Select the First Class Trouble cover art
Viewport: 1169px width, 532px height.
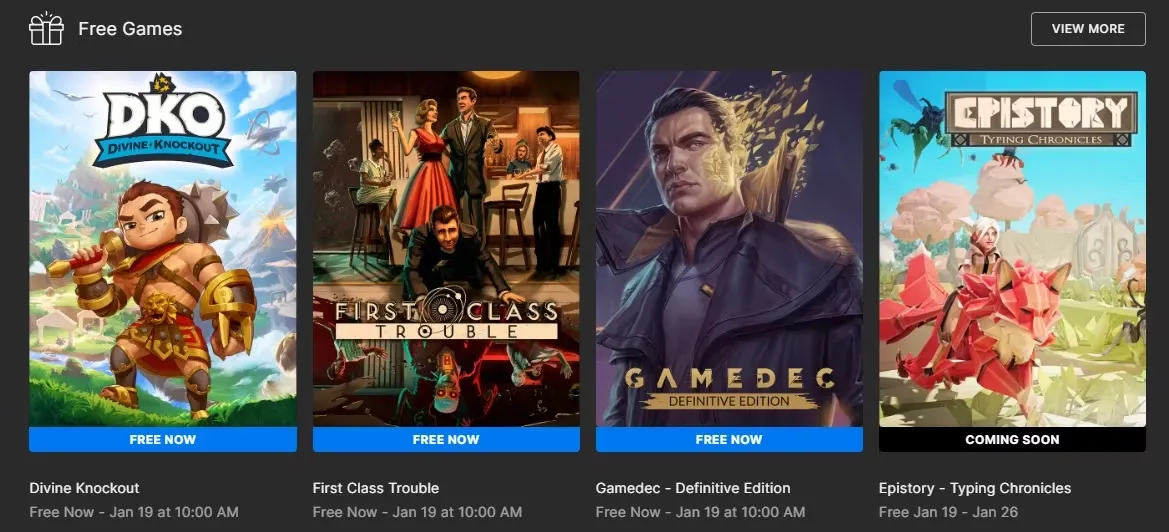(446, 249)
